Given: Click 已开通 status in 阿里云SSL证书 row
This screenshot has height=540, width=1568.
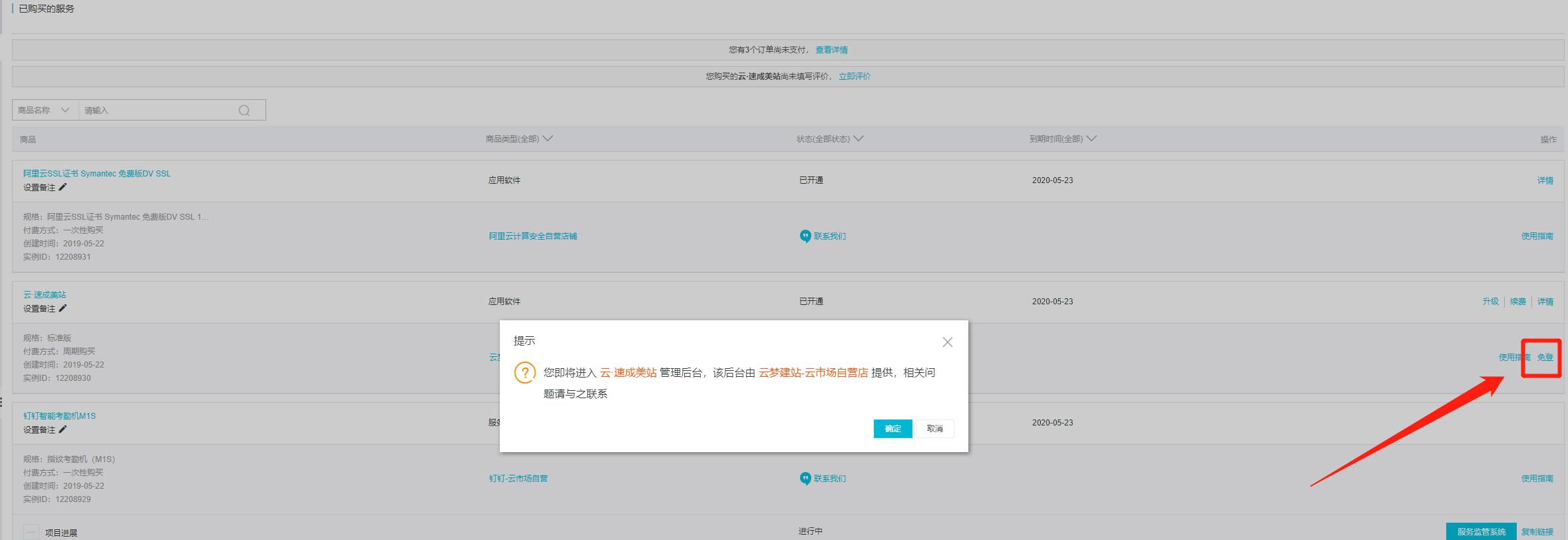Looking at the screenshot, I should coord(811,180).
